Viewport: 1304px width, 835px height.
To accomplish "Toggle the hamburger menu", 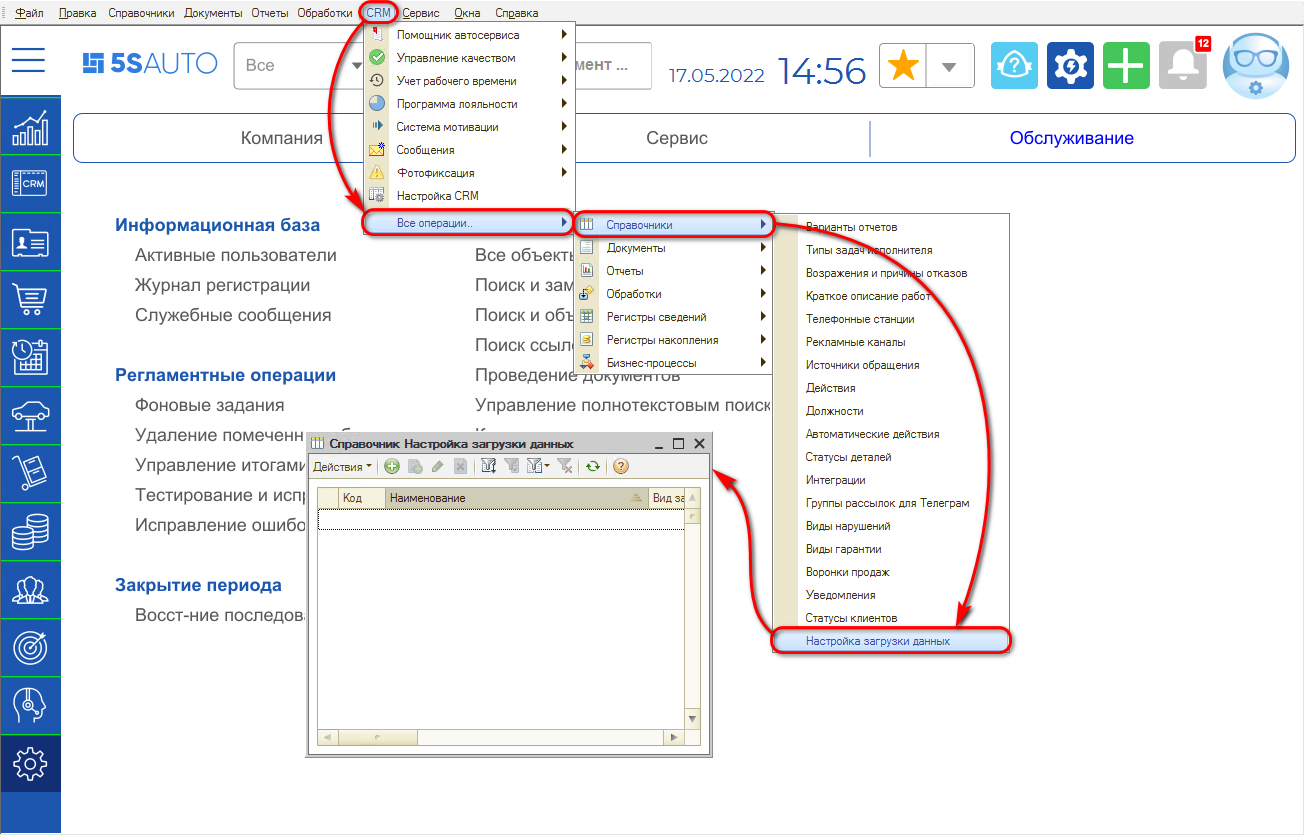I will click(x=29, y=60).
